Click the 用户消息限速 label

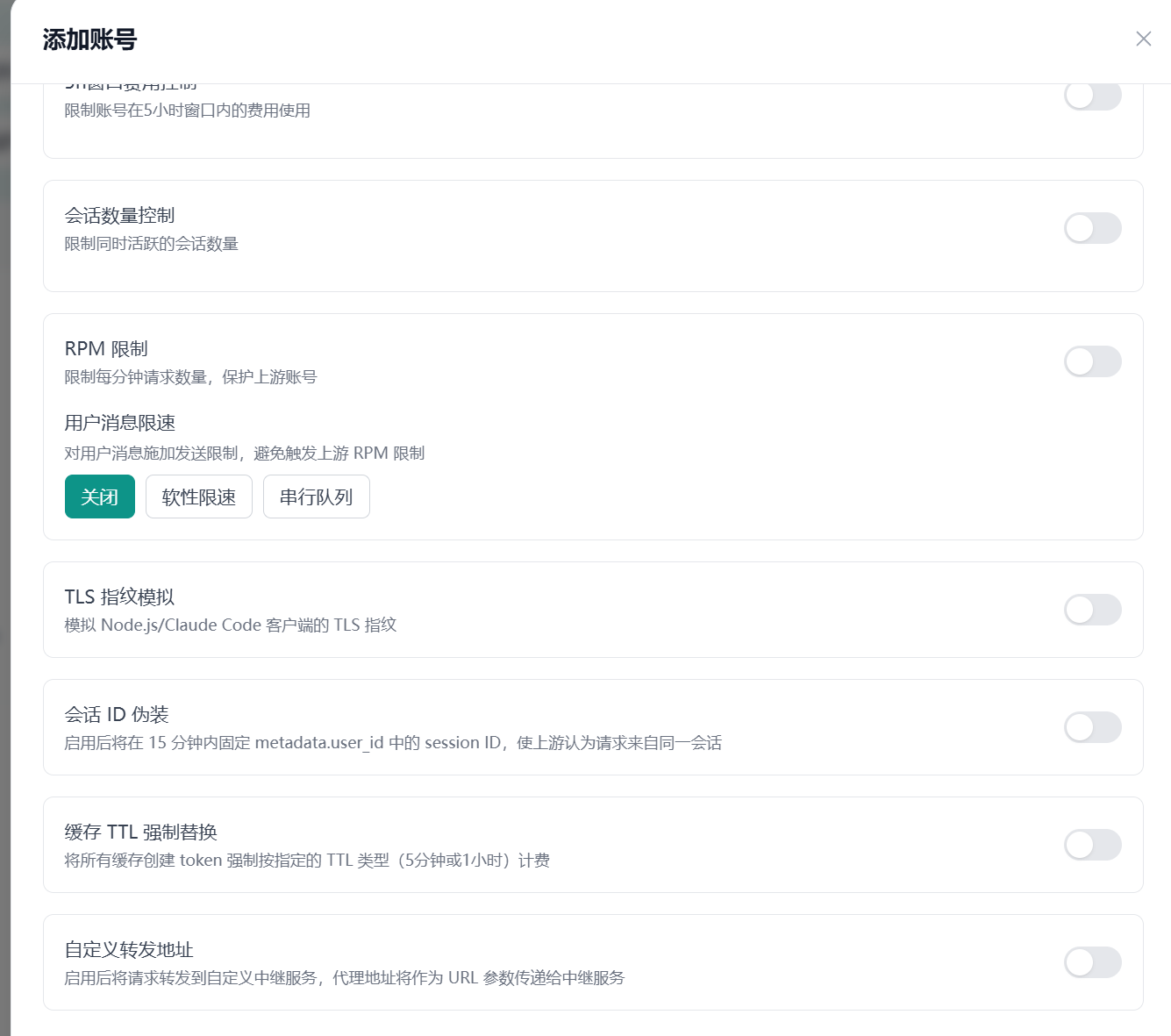(120, 423)
